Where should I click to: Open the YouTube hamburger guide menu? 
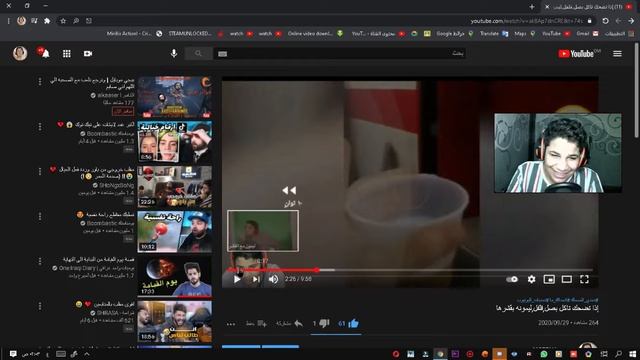pyautogui.click(x=617, y=53)
